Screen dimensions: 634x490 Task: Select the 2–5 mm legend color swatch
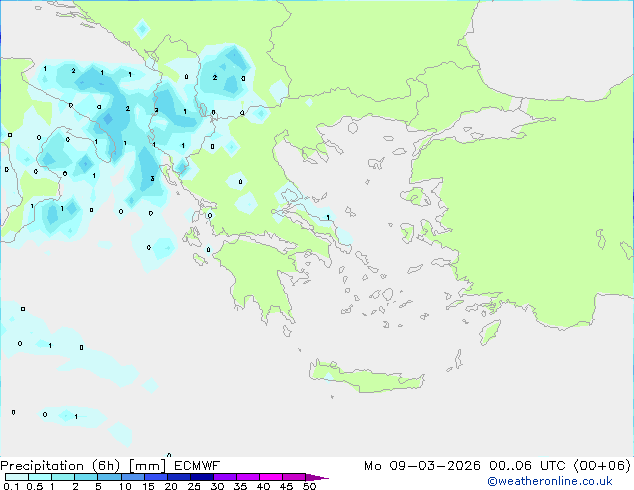[86, 477]
